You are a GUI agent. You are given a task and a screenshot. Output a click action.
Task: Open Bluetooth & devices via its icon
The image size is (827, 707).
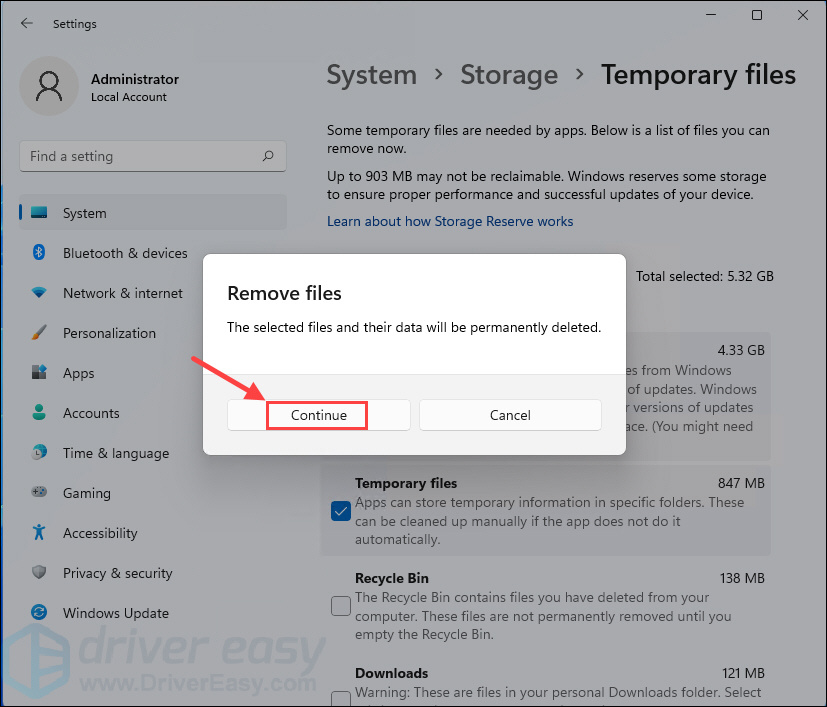39,253
